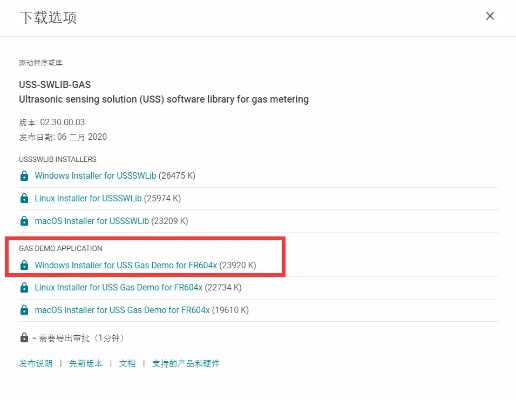516x400 pixels.
Task: Click the USSSWLIB INSTALLERS heading
Action: (x=58, y=159)
